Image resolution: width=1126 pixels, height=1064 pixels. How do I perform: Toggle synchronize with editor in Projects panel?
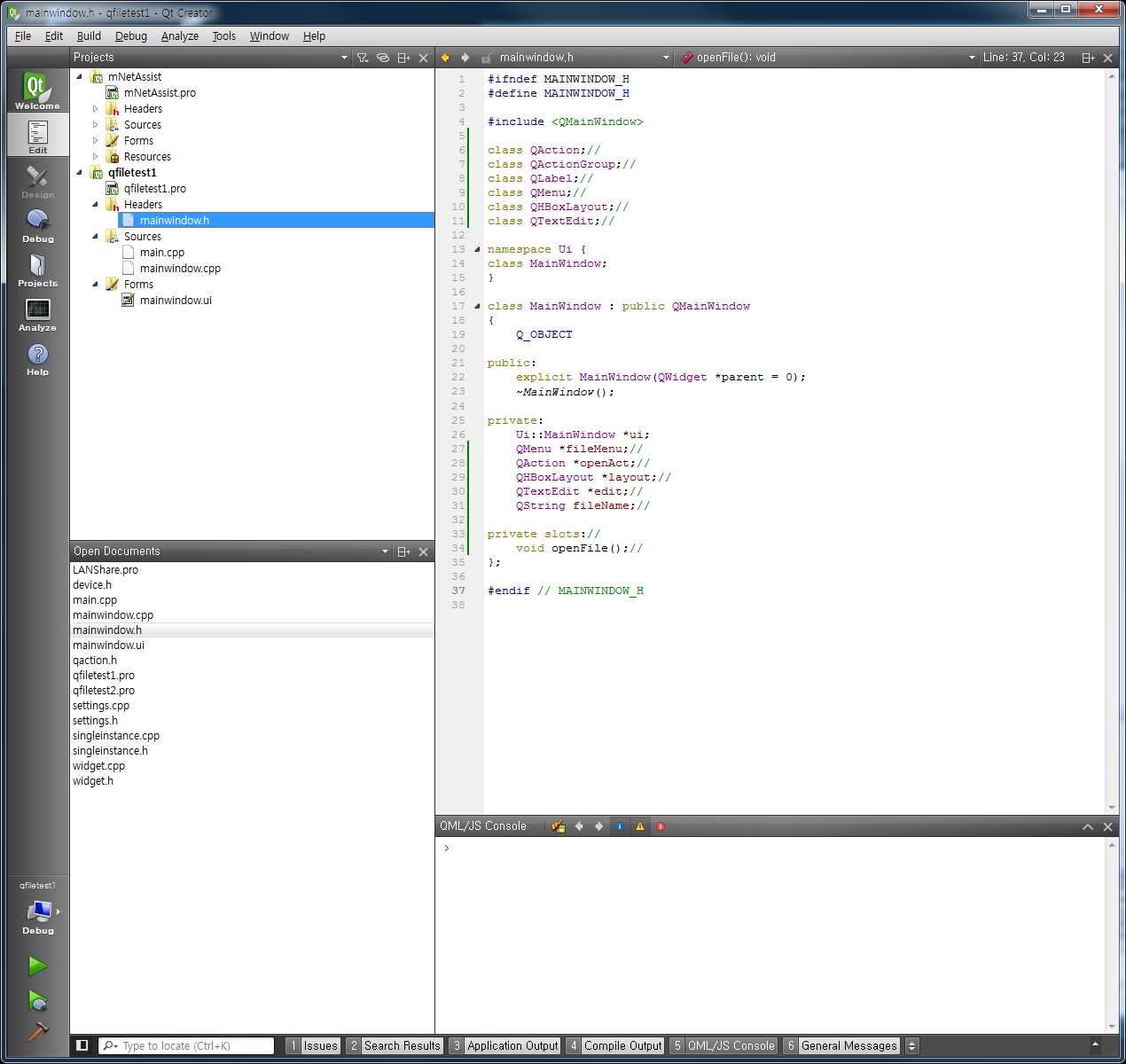click(x=383, y=58)
